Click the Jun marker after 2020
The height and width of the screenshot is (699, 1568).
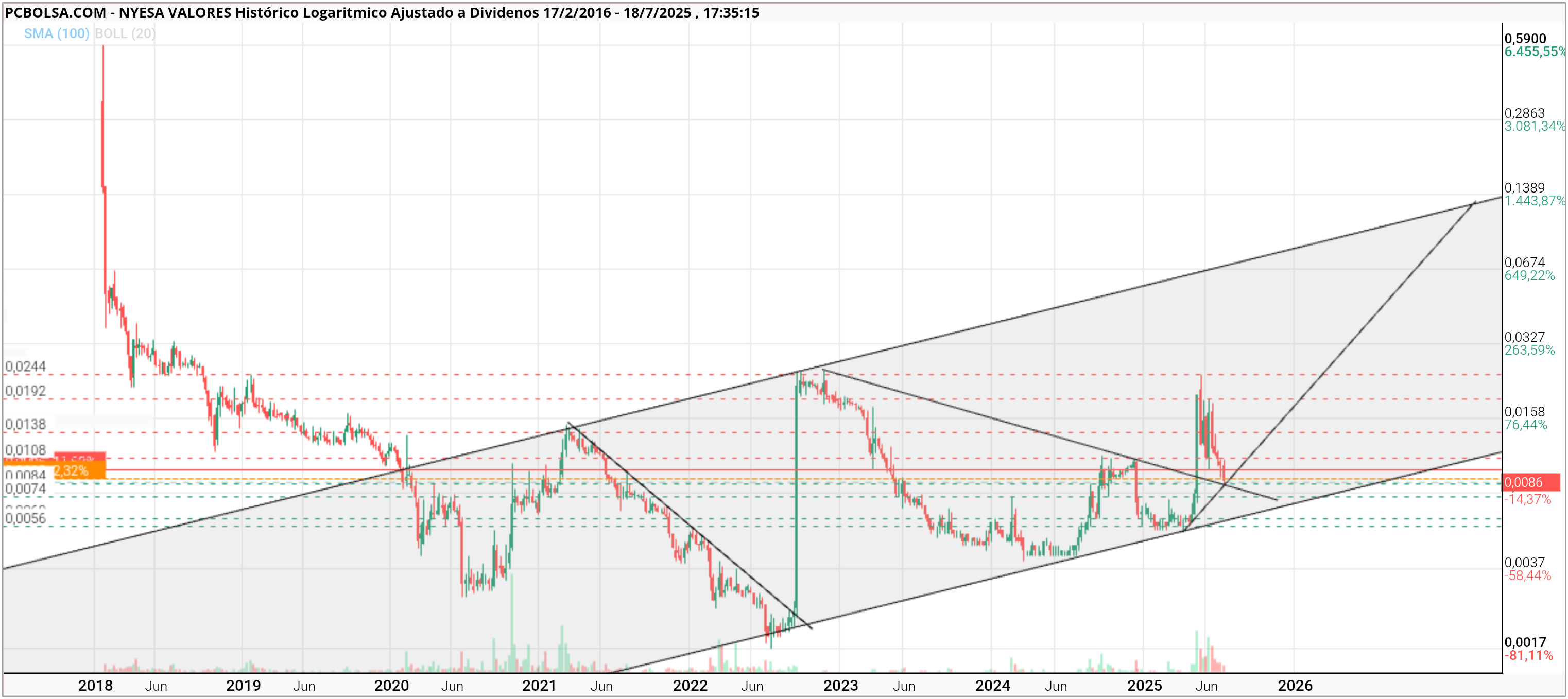click(x=452, y=686)
